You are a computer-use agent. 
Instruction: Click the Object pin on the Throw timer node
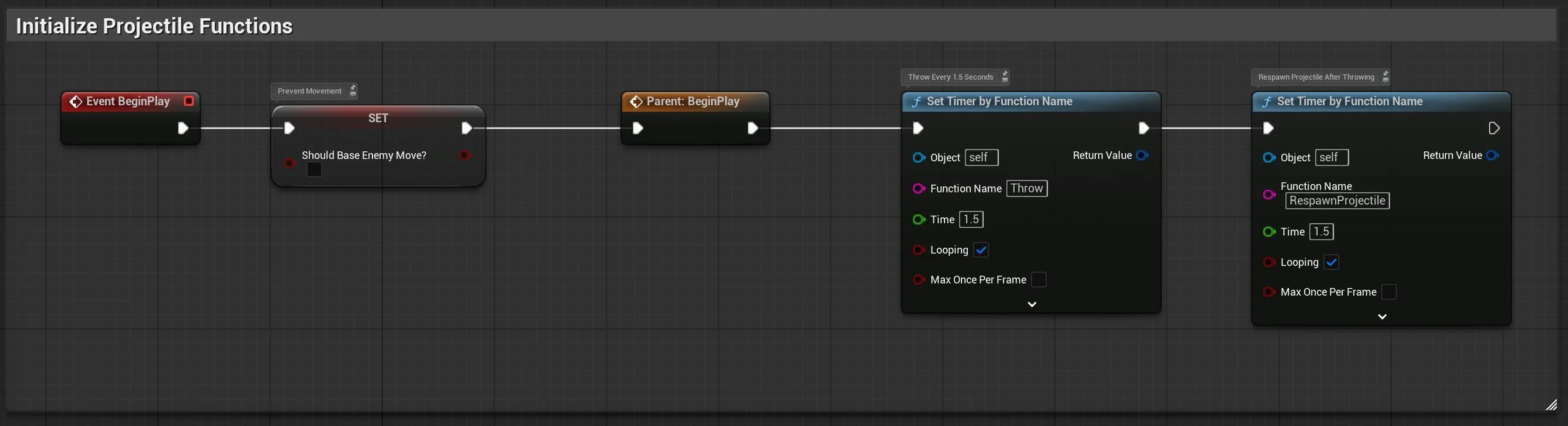[919, 157]
